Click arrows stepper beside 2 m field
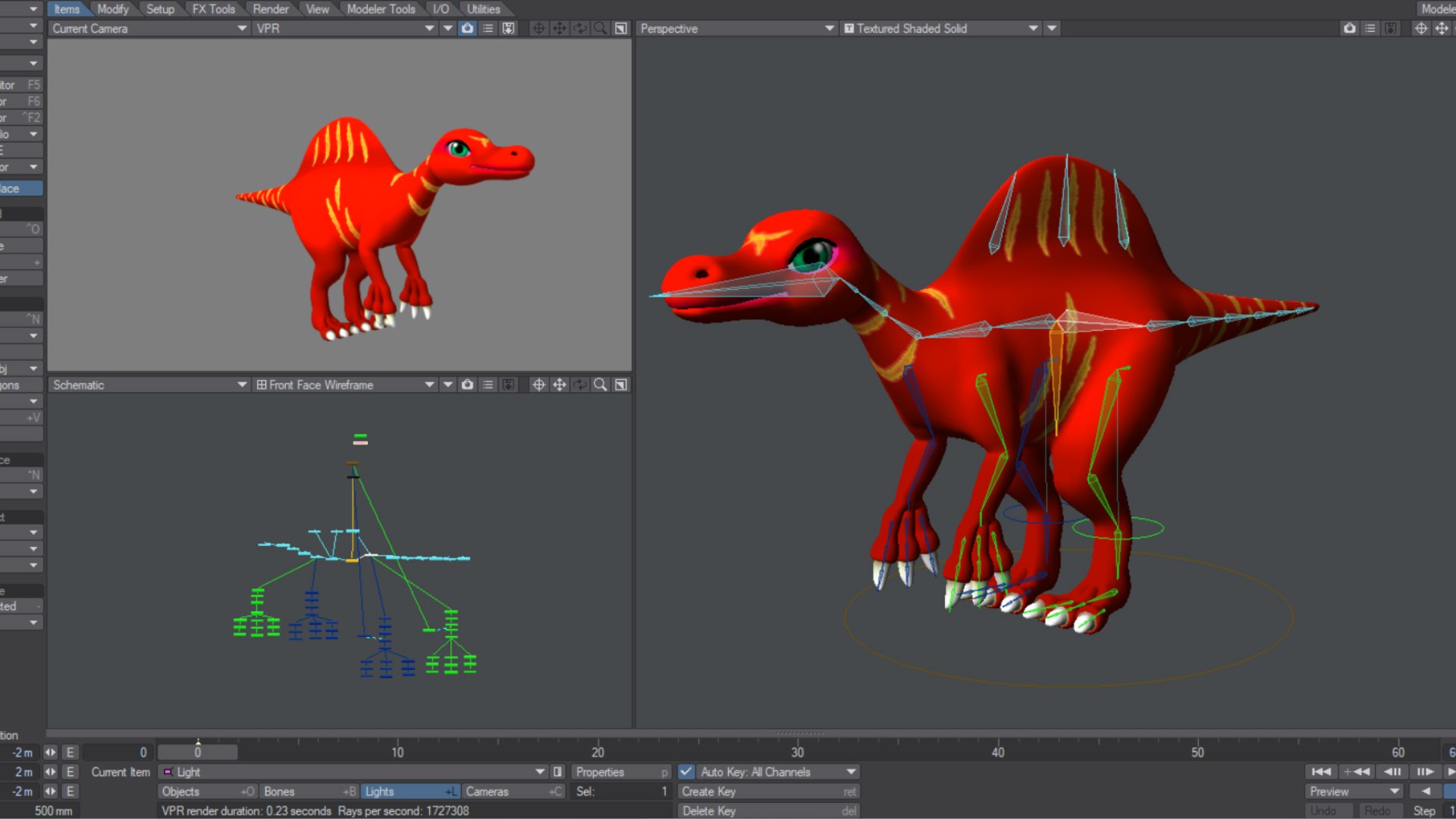The height and width of the screenshot is (819, 1456). coord(50,772)
